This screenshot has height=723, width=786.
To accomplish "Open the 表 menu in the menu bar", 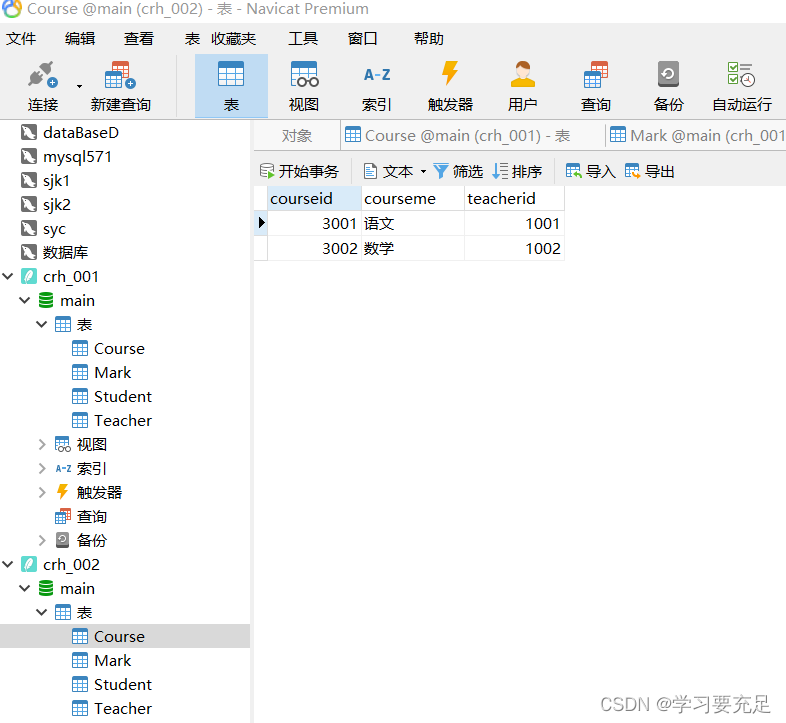I will (192, 39).
